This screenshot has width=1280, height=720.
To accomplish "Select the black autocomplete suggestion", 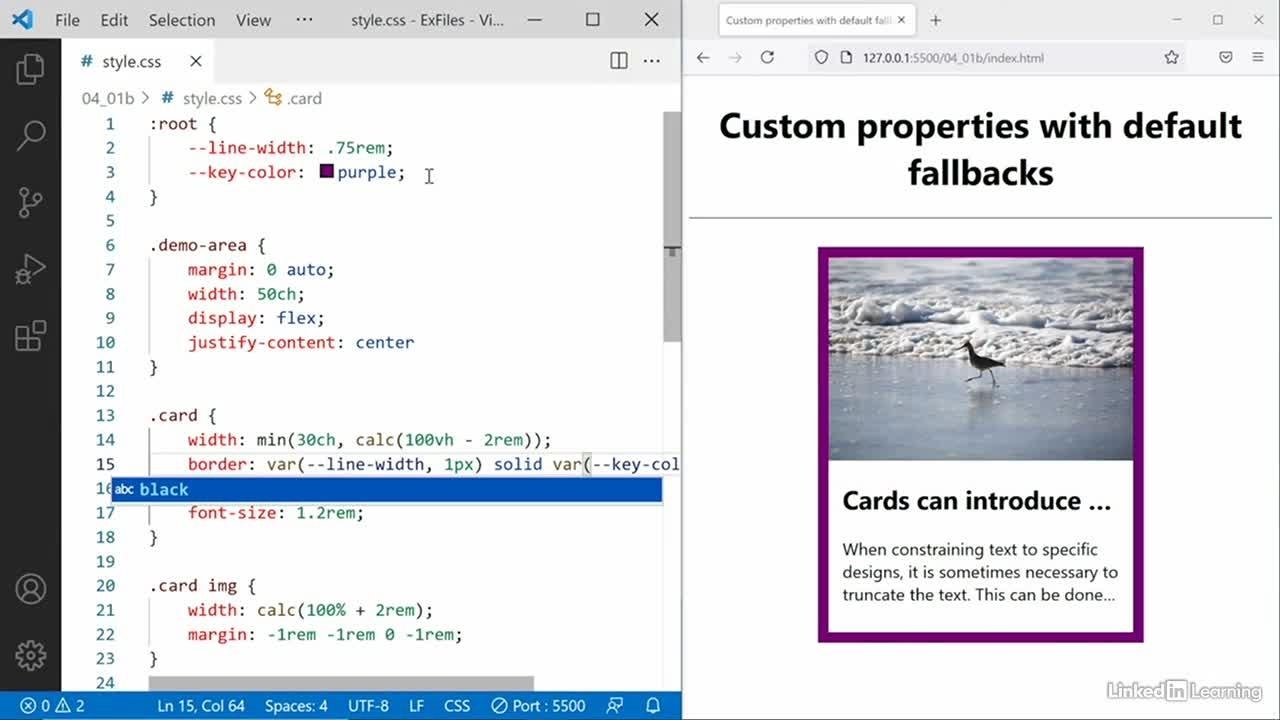I will 386,489.
